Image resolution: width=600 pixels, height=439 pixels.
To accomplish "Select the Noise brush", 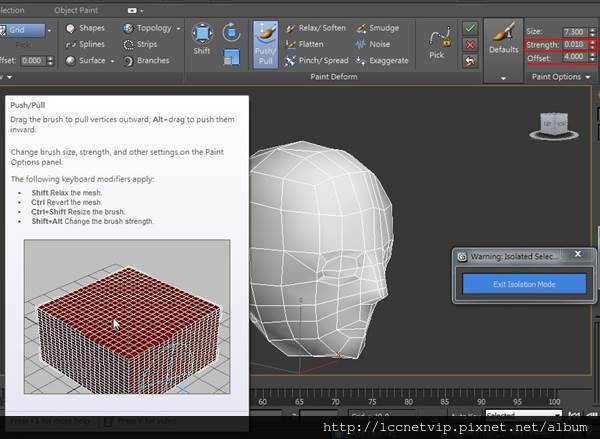I will click(373, 44).
